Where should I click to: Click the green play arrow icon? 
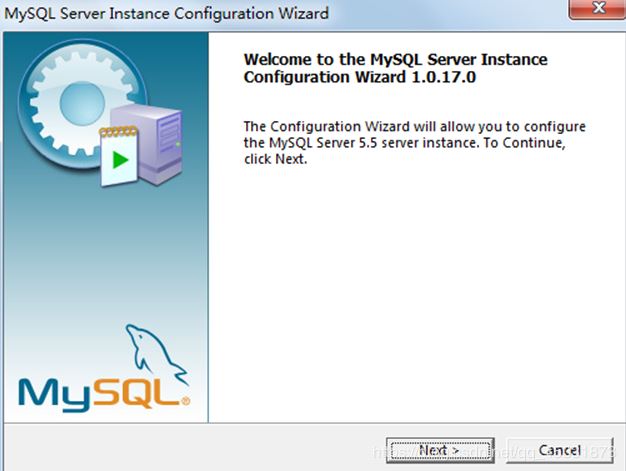(x=121, y=160)
